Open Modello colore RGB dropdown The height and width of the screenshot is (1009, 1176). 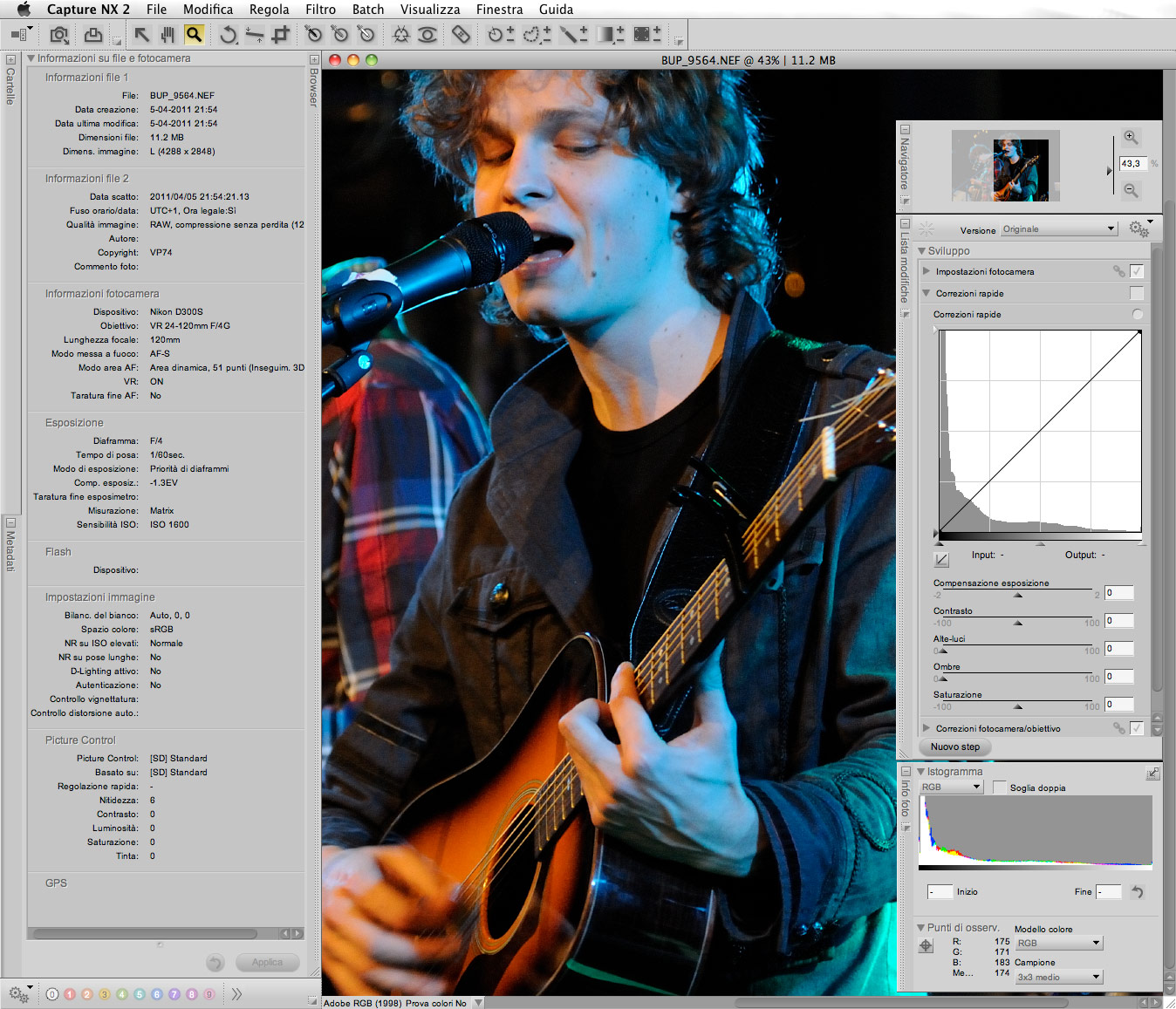point(1059,943)
